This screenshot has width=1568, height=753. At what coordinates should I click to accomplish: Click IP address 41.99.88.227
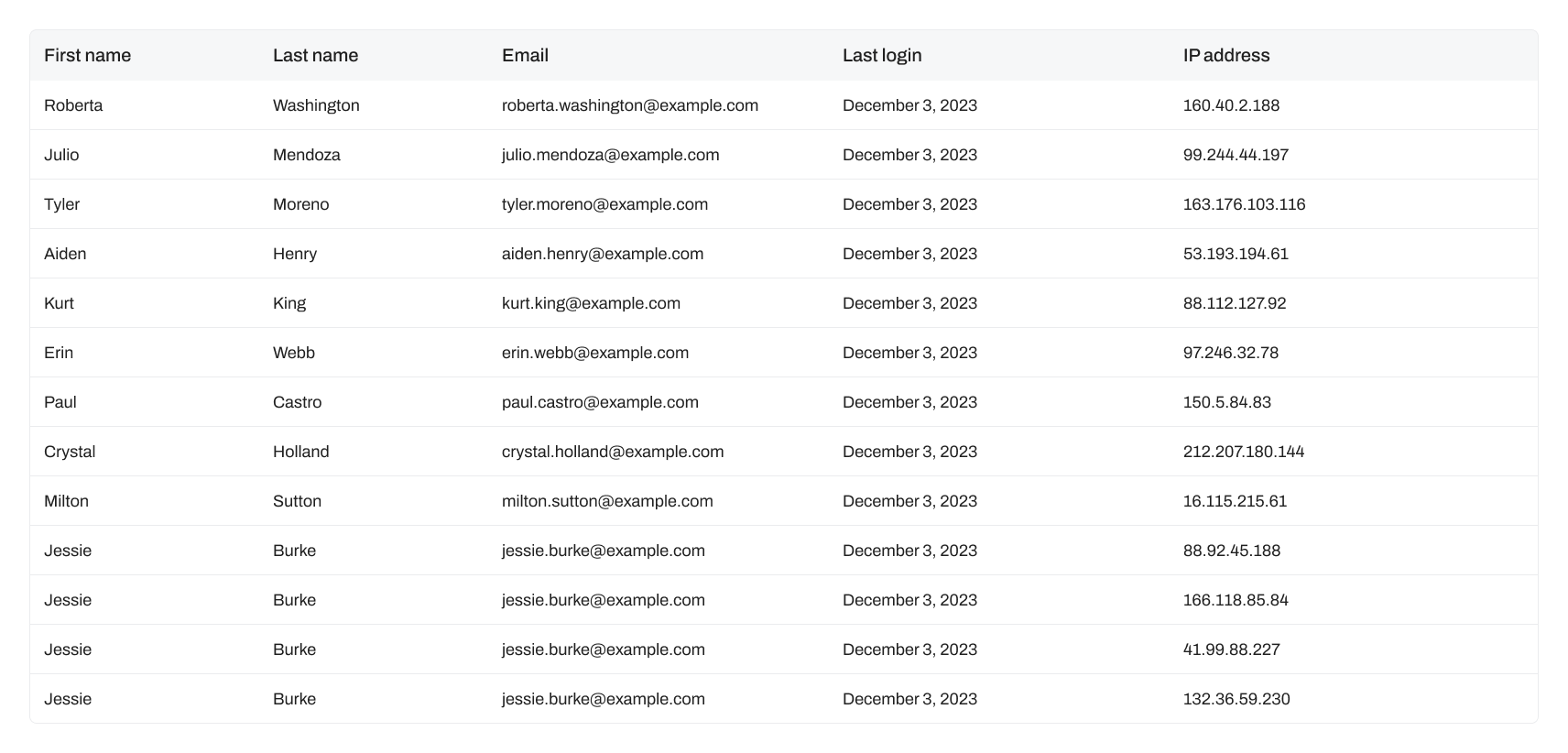pos(1231,649)
